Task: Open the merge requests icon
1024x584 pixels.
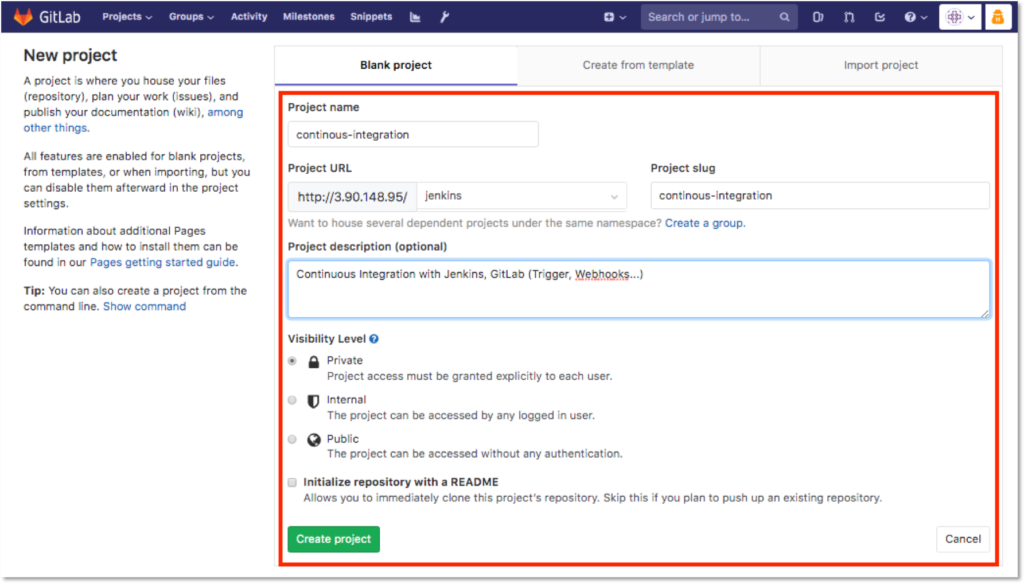Action: 849,18
